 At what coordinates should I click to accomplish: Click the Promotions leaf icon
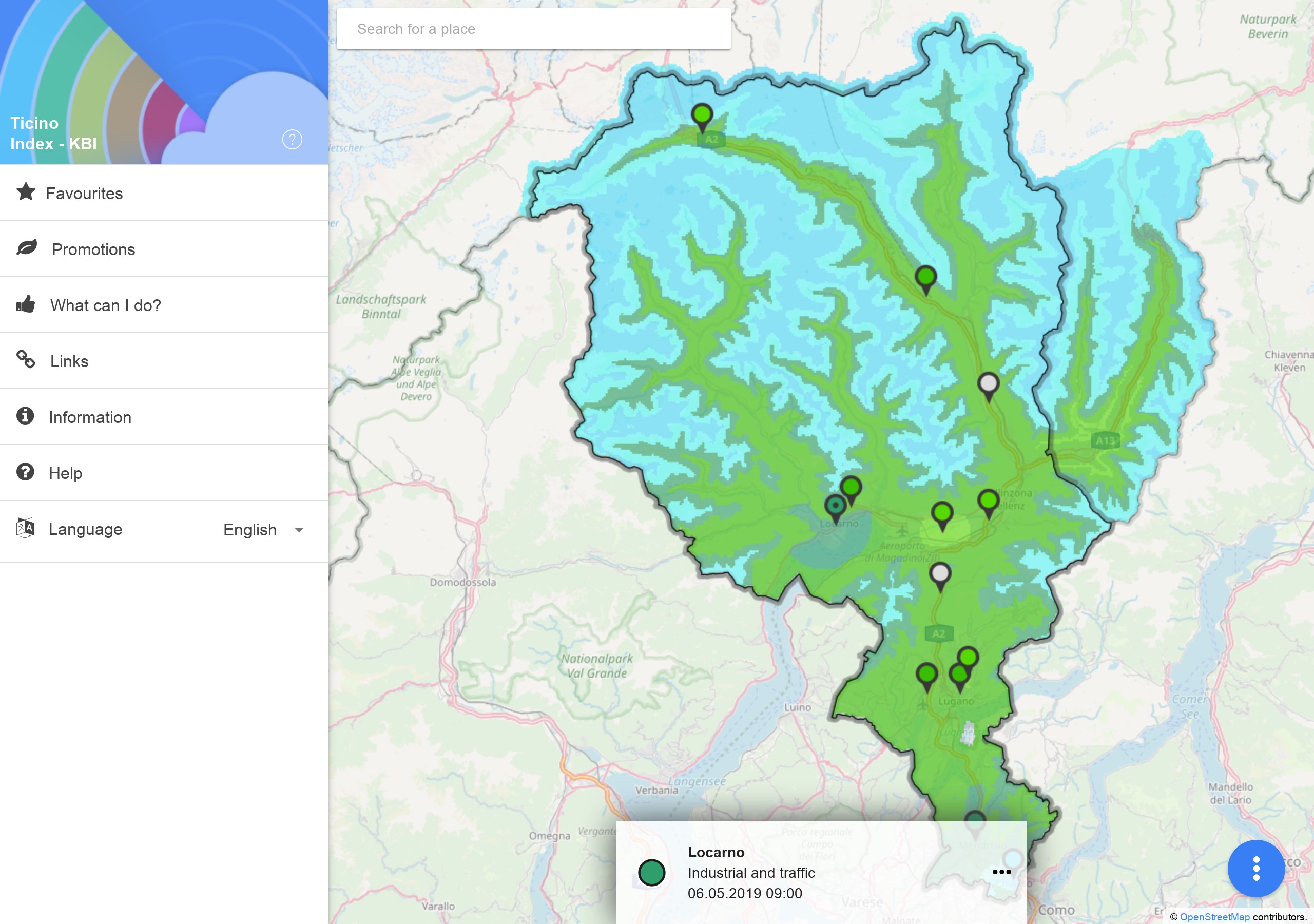tap(27, 248)
